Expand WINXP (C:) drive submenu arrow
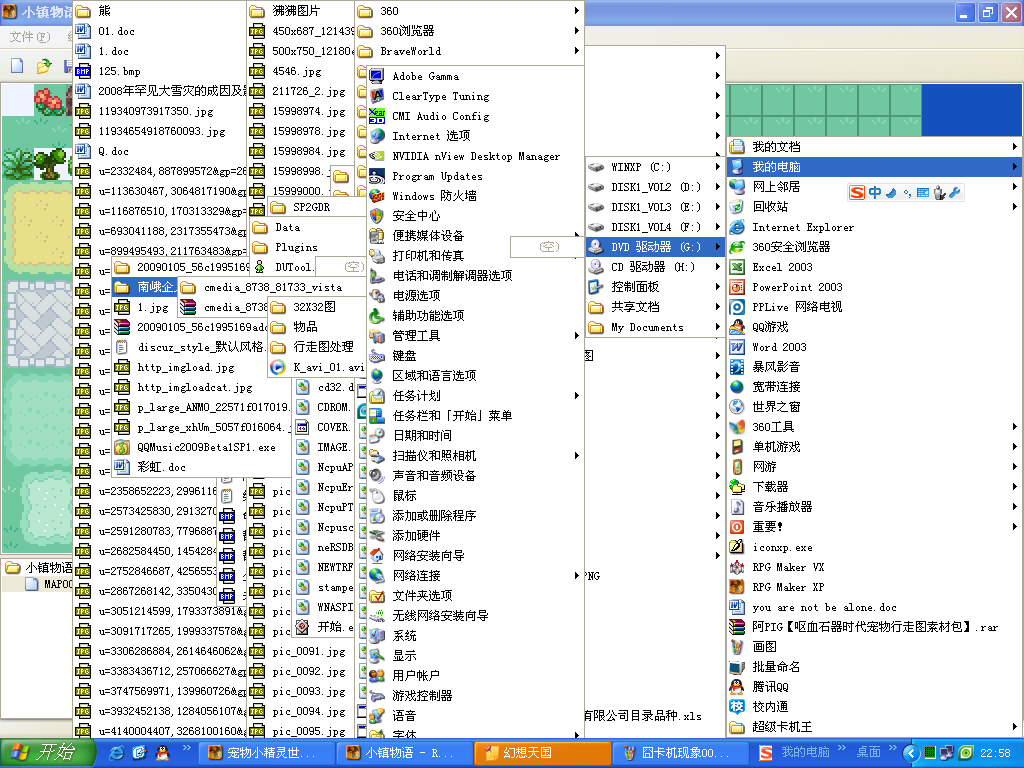Viewport: 1024px width, 768px height. pyautogui.click(x=718, y=167)
